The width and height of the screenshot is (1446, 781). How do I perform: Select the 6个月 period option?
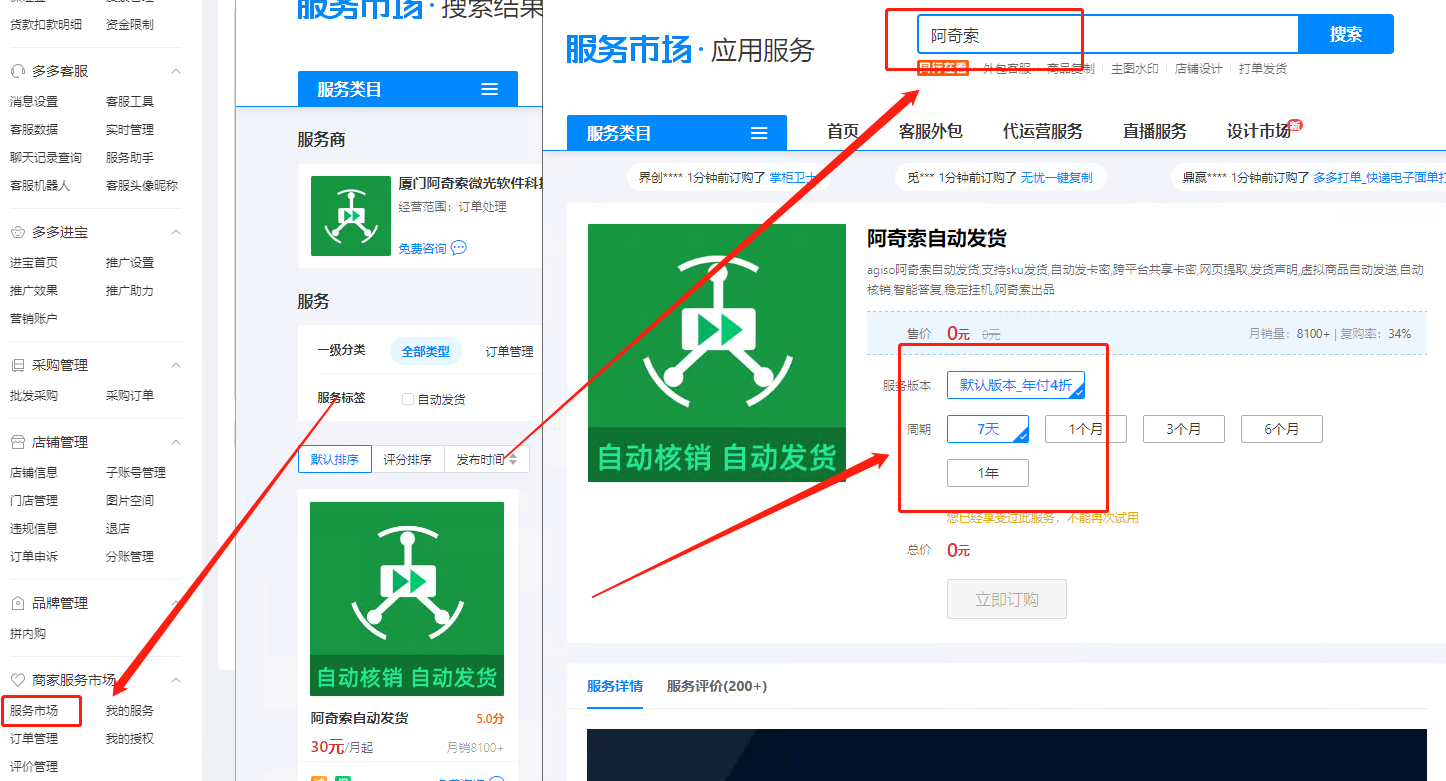[1282, 429]
